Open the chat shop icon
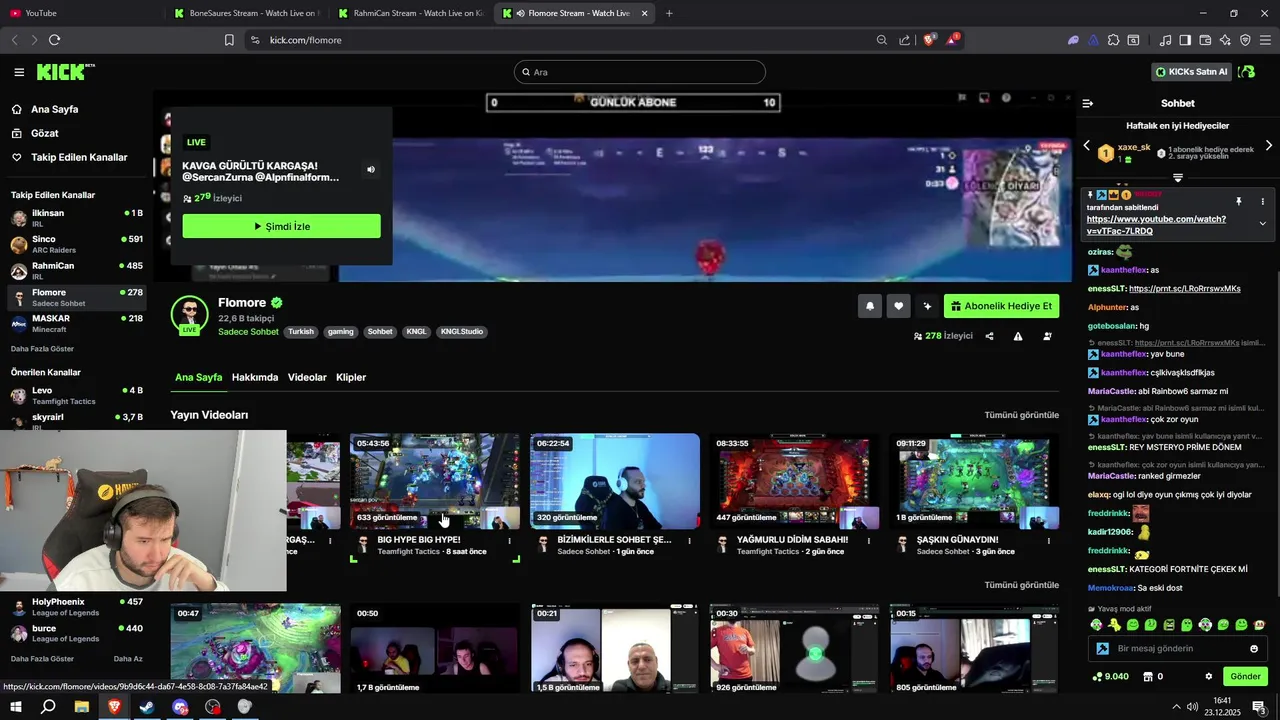1280x720 pixels. pos(1147,677)
